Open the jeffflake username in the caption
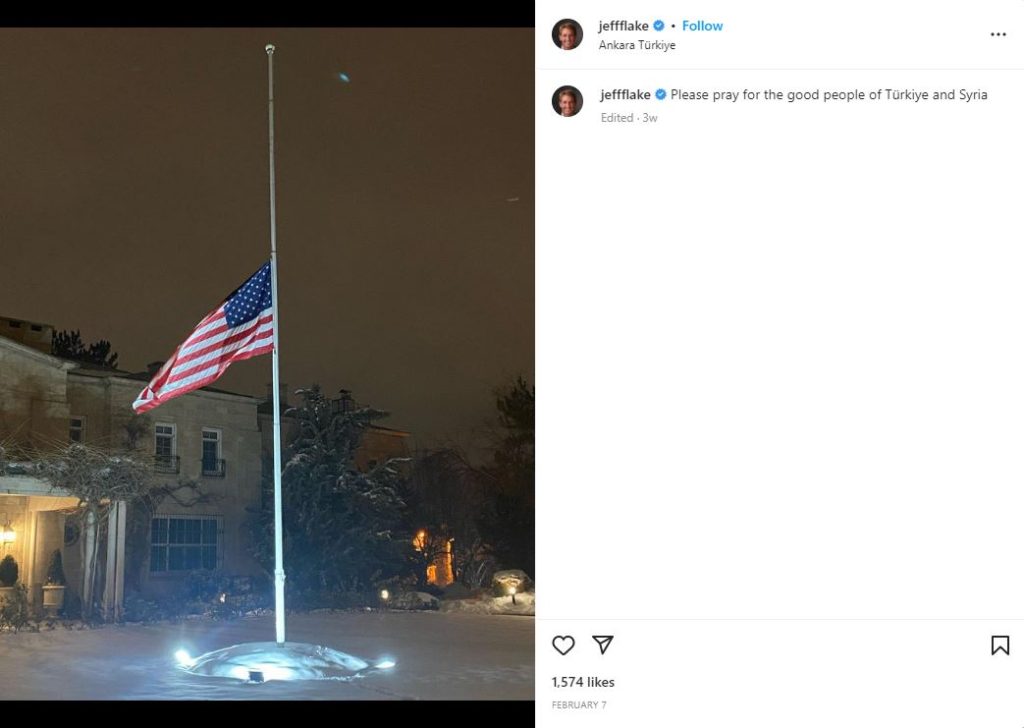The height and width of the screenshot is (728, 1024). point(625,95)
